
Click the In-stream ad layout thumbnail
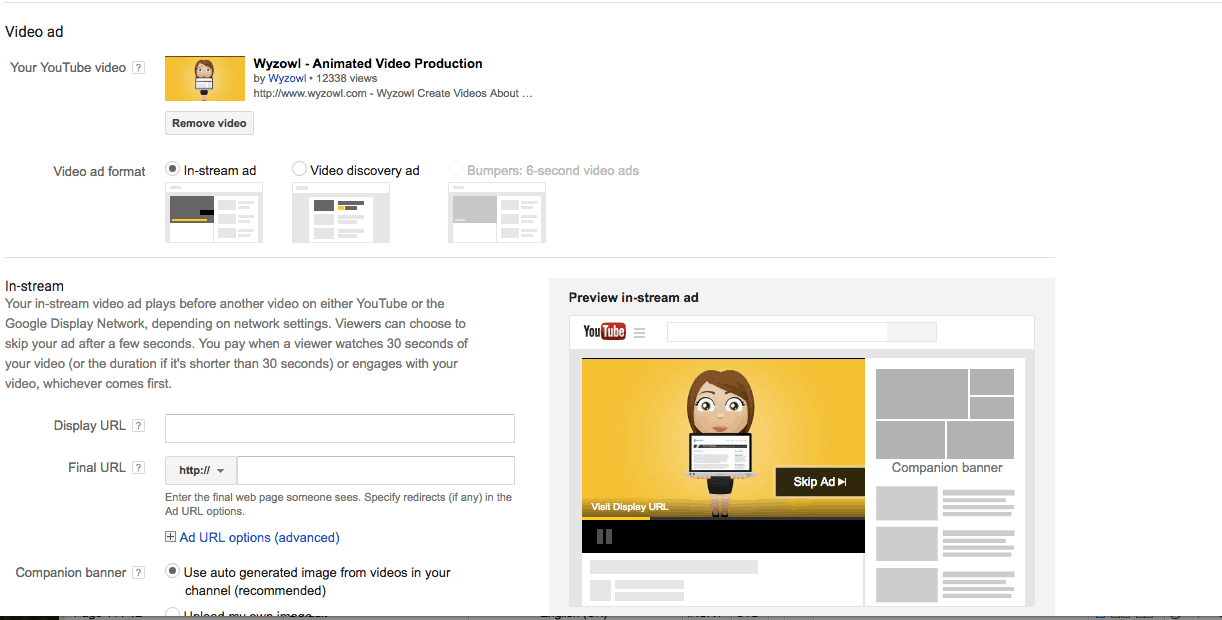214,213
